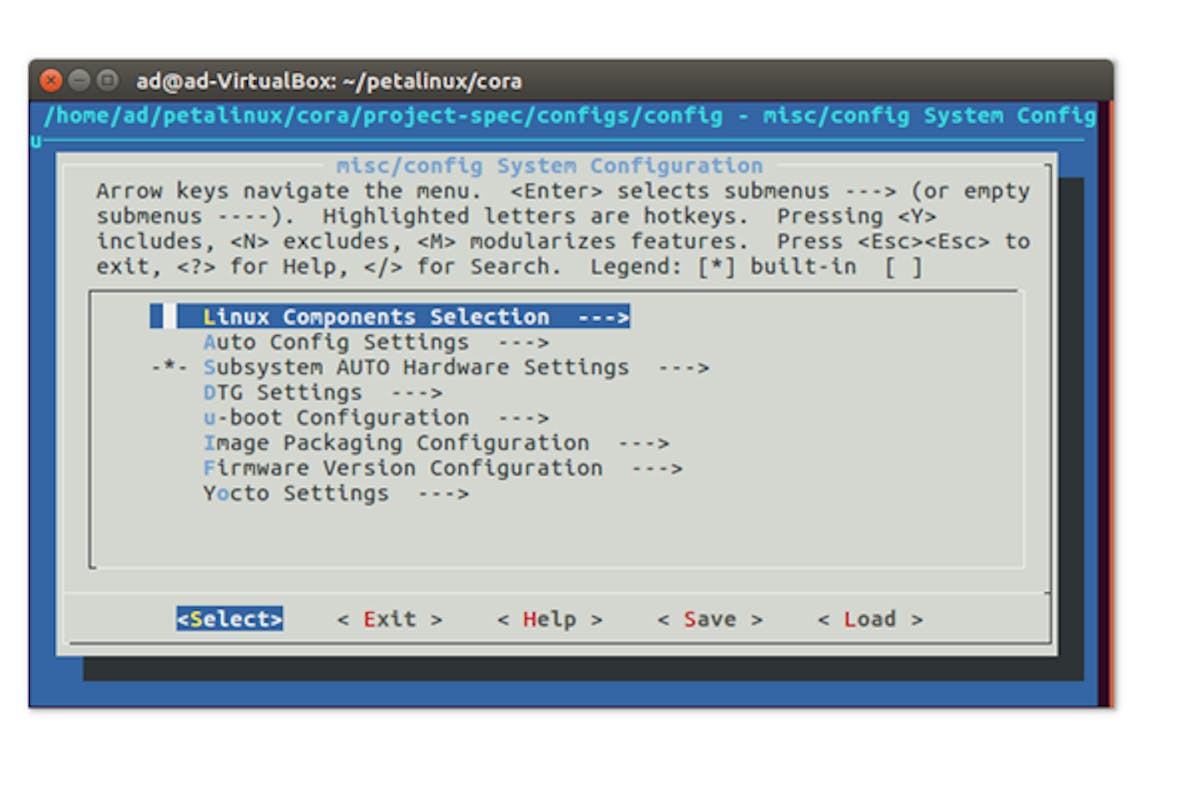Click the arrow after Firmware Version Configuration

tap(657, 468)
